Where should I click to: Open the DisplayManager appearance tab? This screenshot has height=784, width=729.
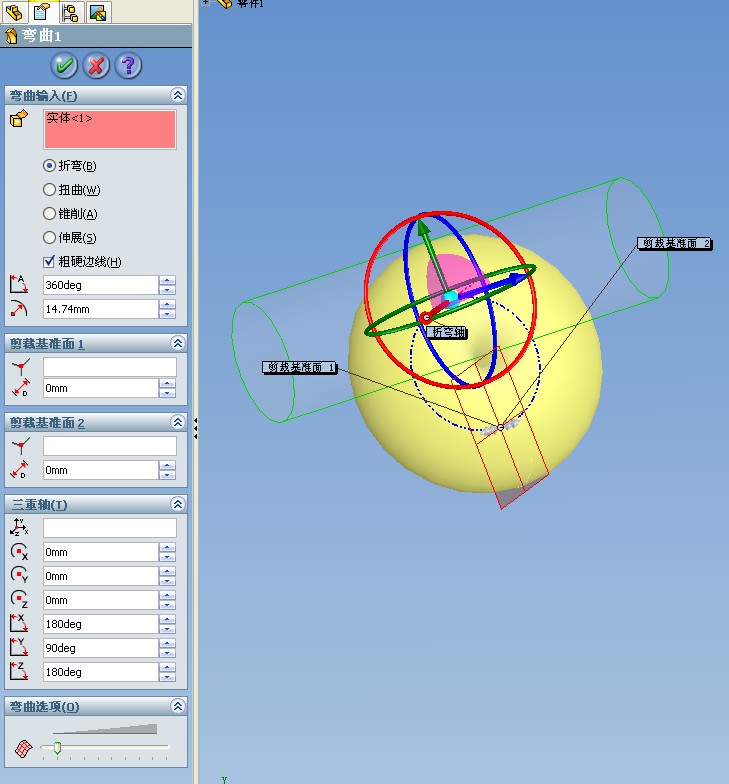pyautogui.click(x=98, y=12)
